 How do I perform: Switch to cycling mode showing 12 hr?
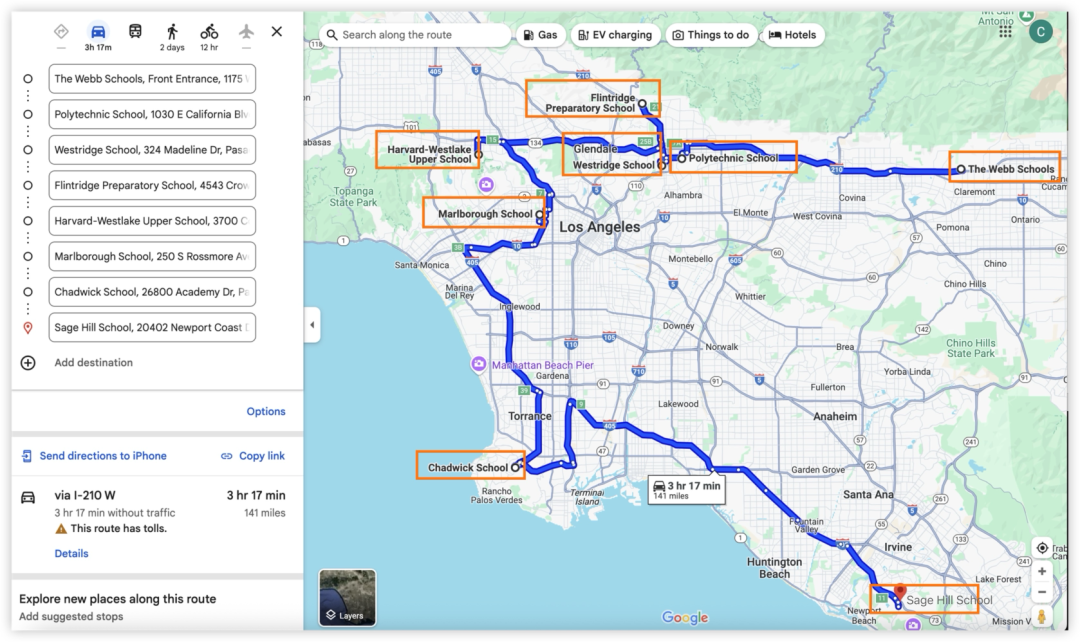pyautogui.click(x=209, y=37)
